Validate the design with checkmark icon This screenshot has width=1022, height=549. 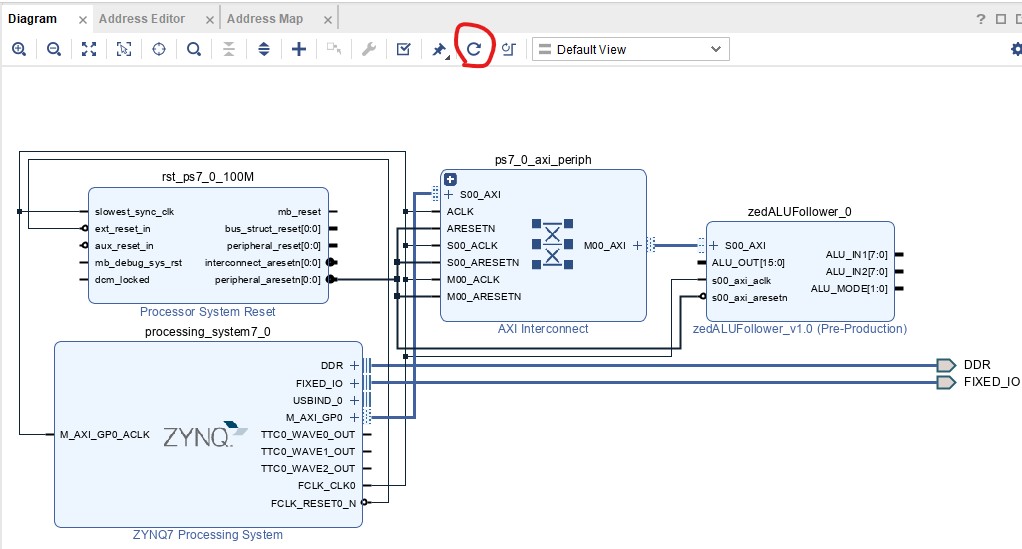(x=403, y=49)
